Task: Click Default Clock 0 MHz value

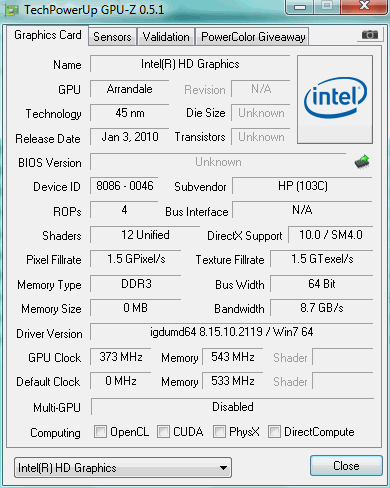Action: [121, 381]
